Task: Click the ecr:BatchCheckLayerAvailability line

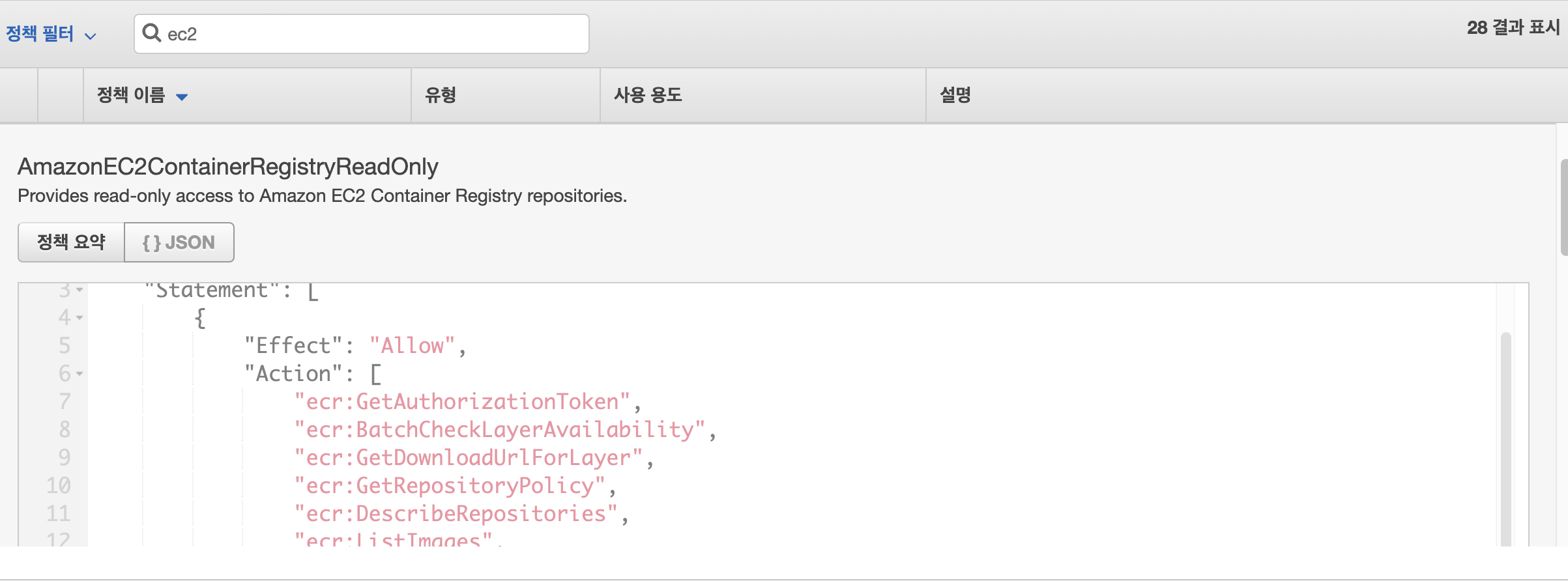Action: click(x=505, y=430)
